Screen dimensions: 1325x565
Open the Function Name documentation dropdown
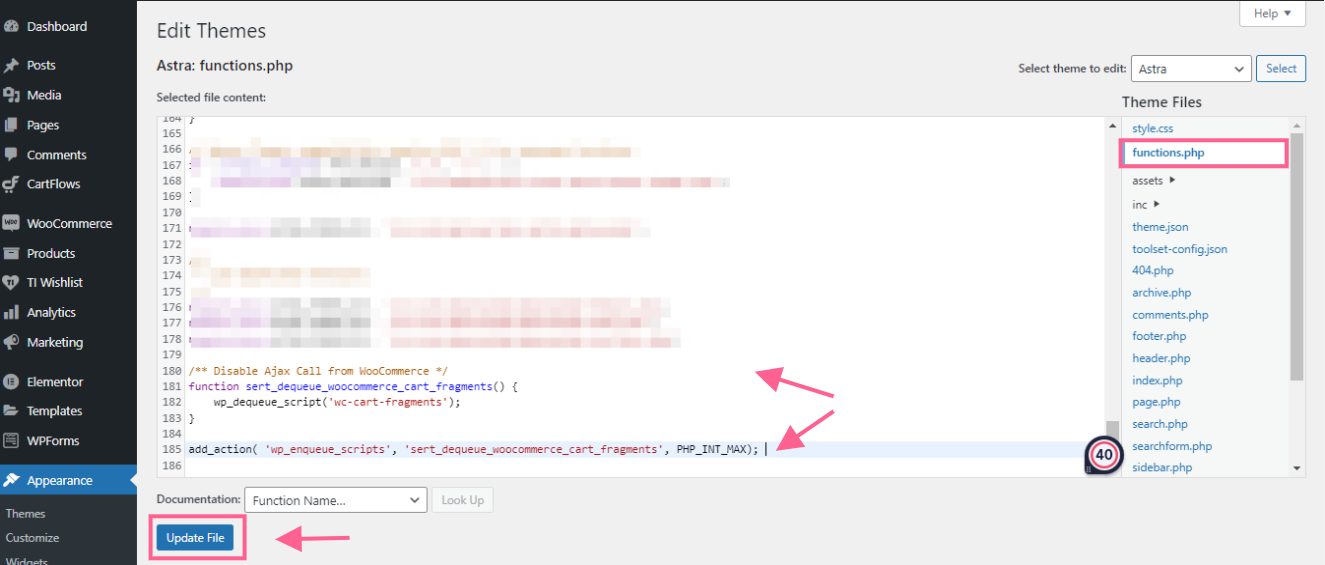(x=335, y=500)
